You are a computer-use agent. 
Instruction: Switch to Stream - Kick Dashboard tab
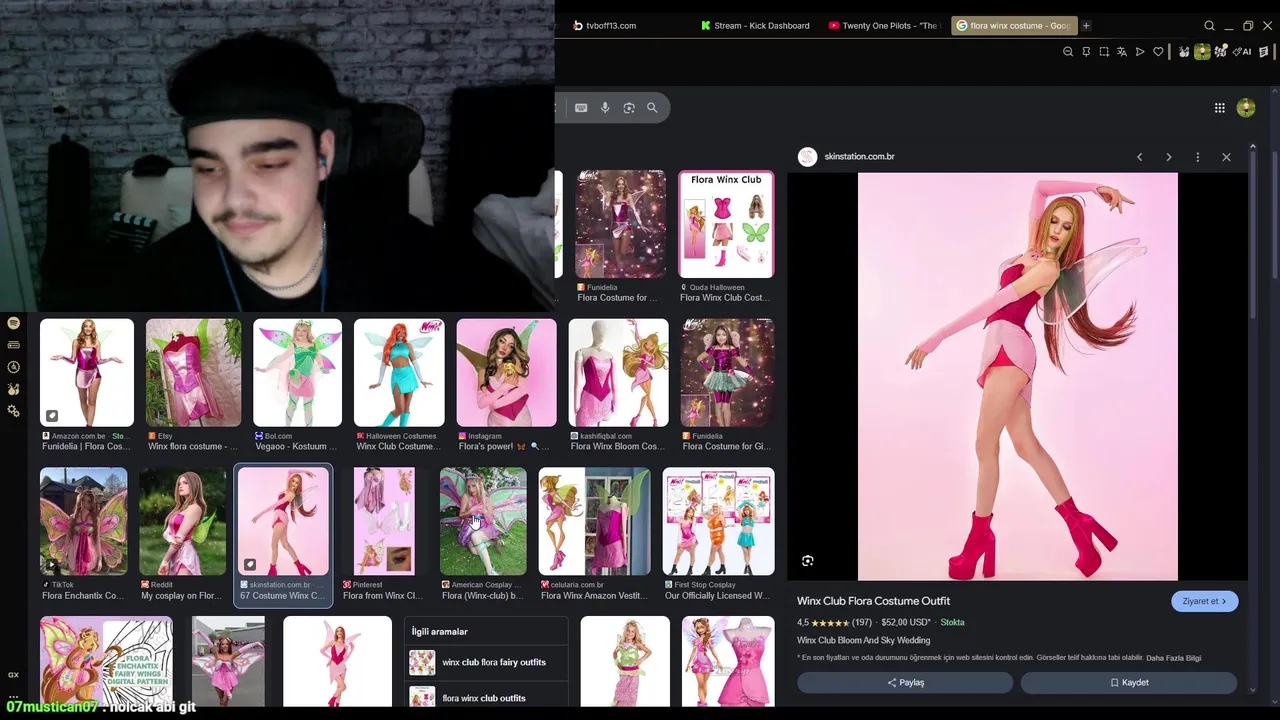[x=756, y=26]
